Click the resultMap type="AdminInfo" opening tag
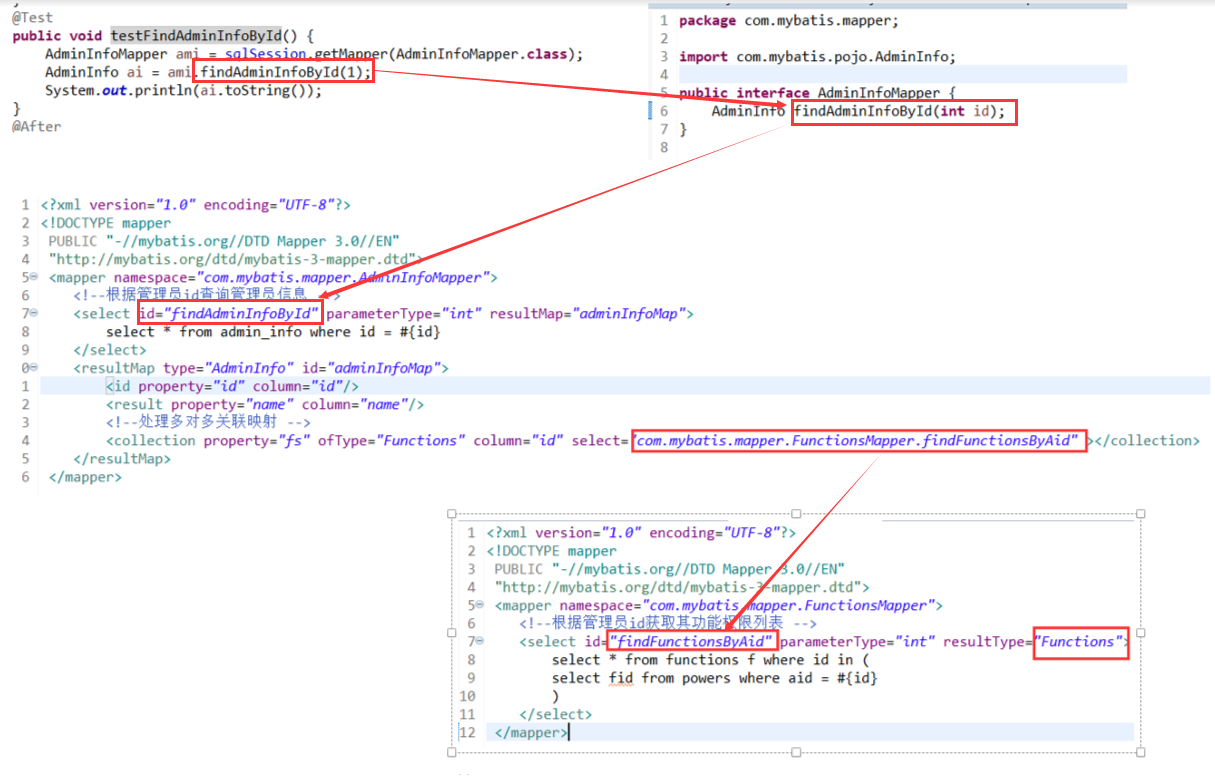Screen dimensions: 1215x776 pos(261,368)
